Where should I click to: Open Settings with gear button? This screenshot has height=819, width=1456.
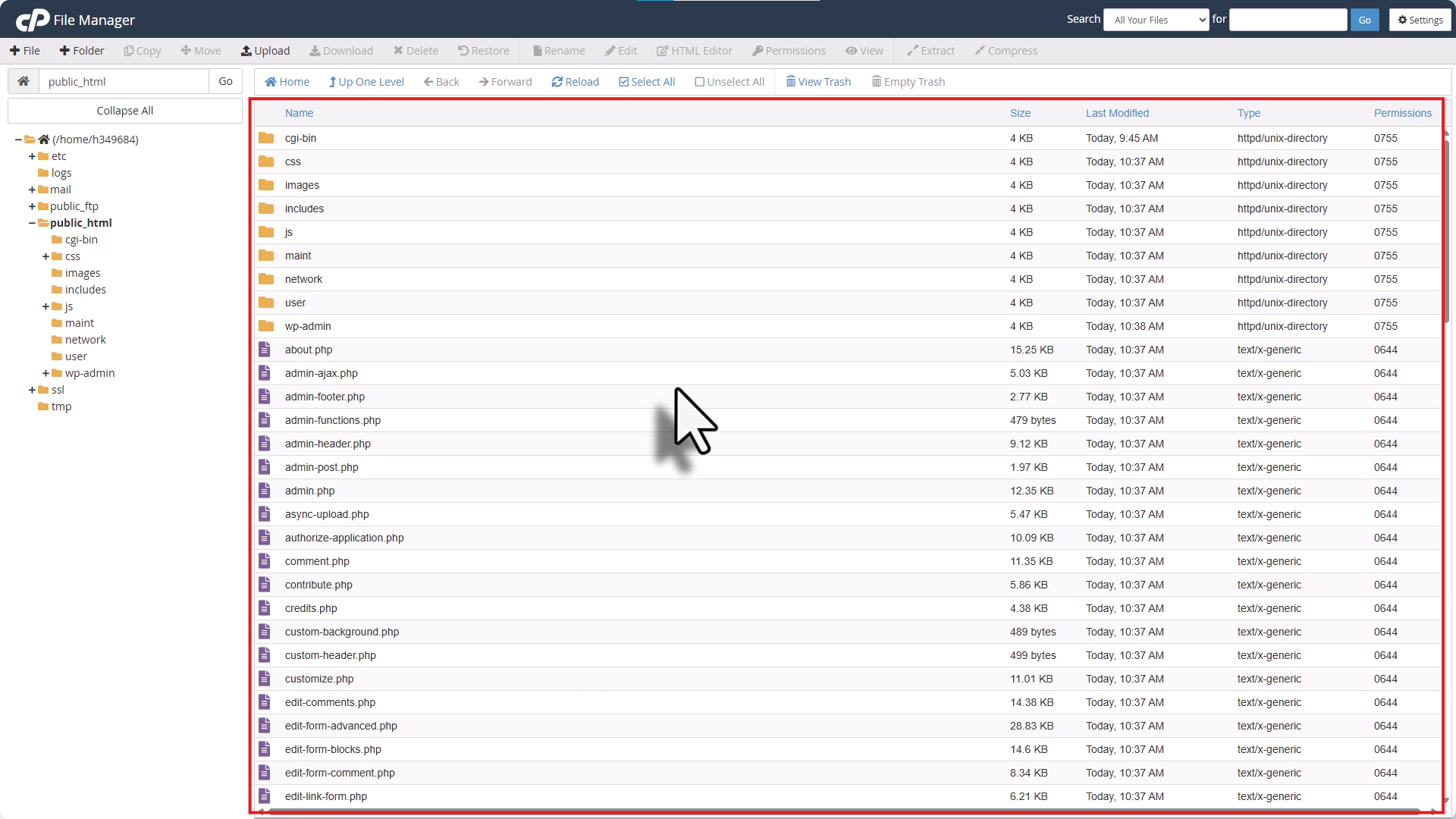1420,20
